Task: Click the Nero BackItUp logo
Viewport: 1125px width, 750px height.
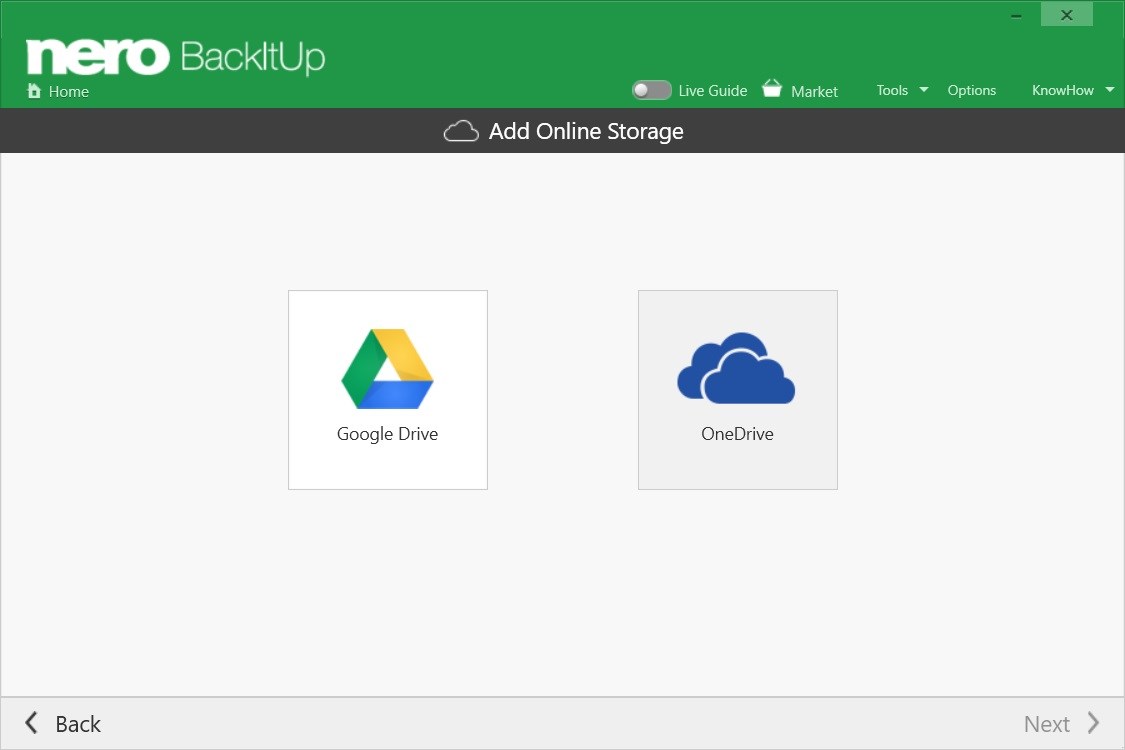Action: pyautogui.click(x=176, y=57)
